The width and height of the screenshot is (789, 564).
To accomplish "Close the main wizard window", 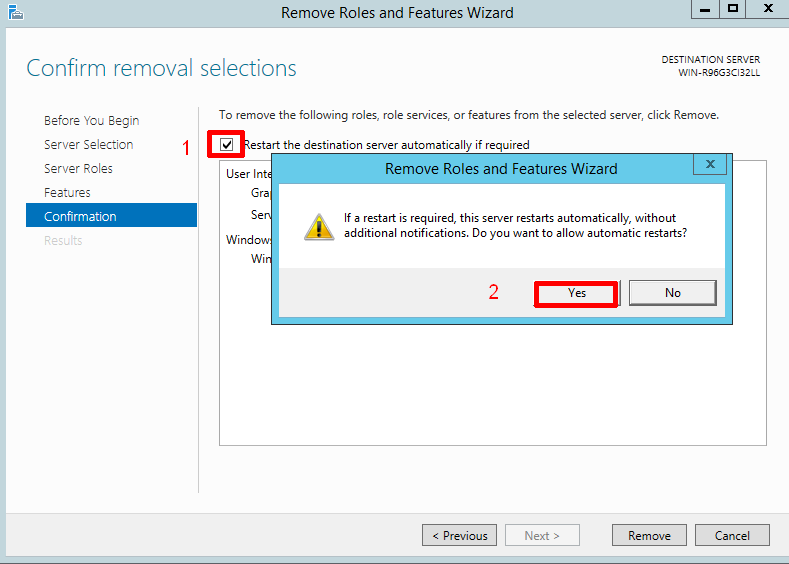I will (x=768, y=9).
